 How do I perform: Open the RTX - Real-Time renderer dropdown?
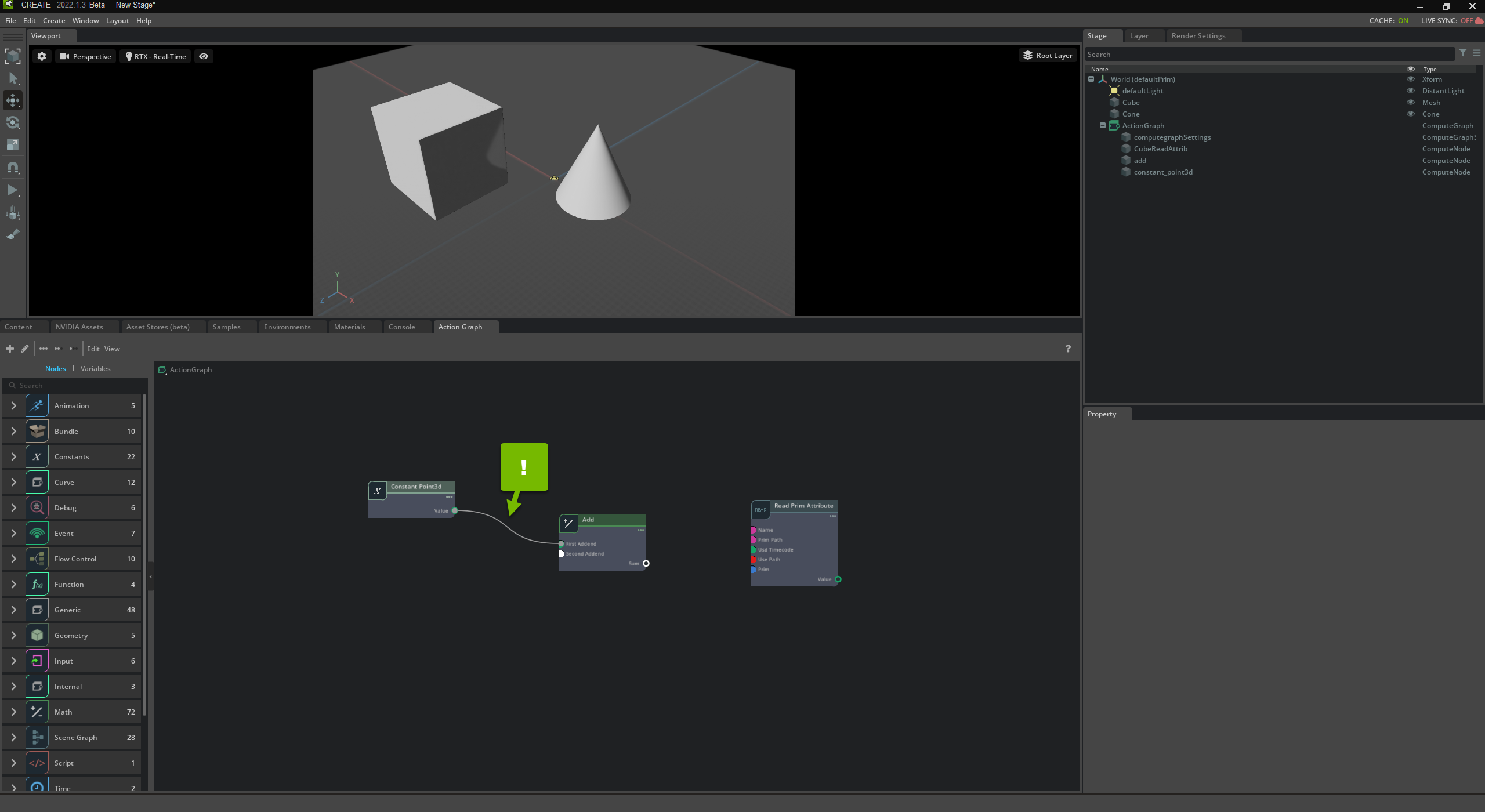155,56
